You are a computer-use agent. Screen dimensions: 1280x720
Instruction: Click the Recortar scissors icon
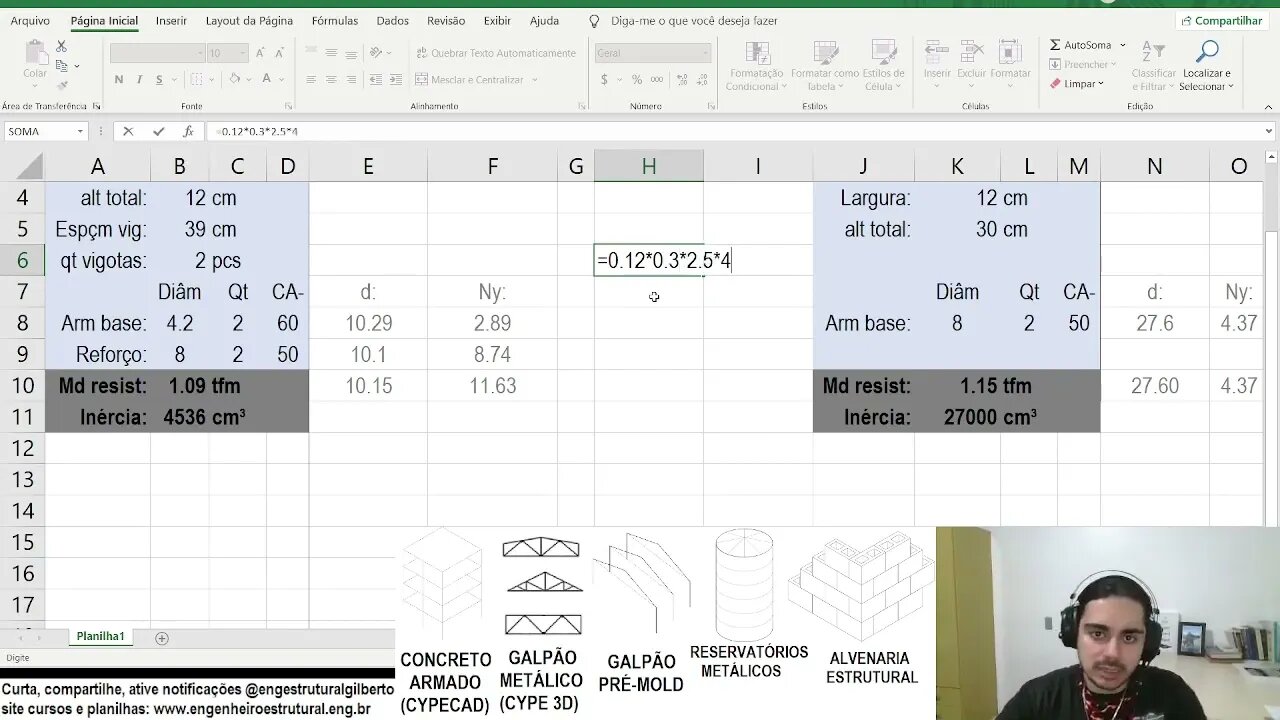pos(61,47)
